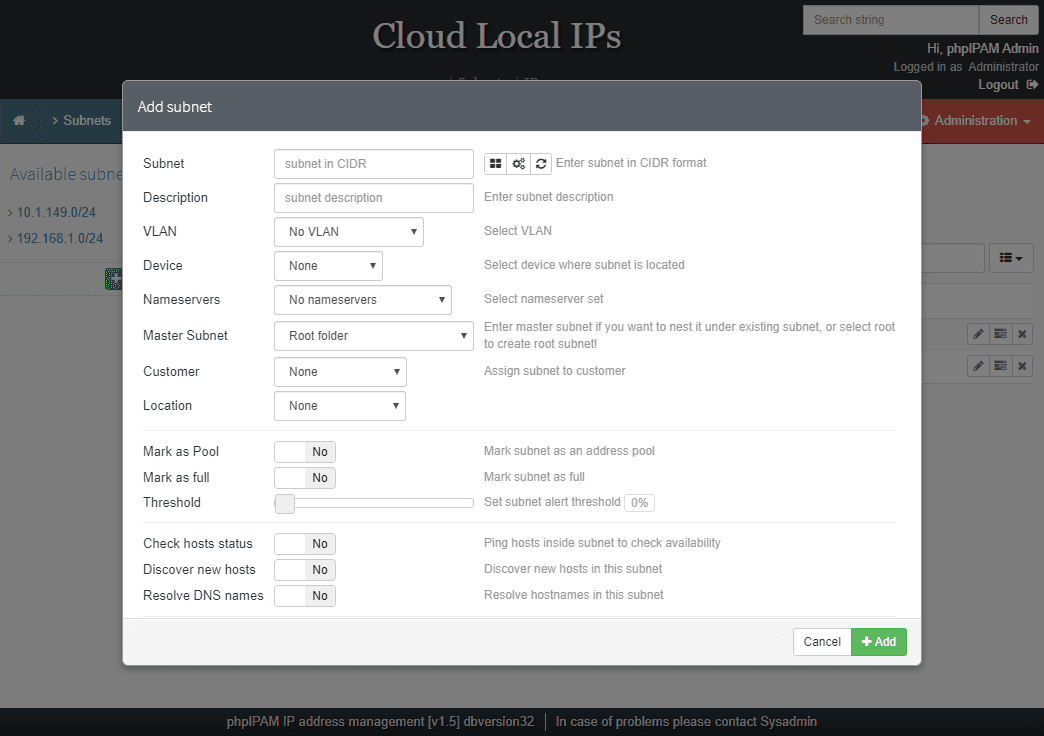Open the VLAN dropdown
1044x736 pixels.
[348, 231]
